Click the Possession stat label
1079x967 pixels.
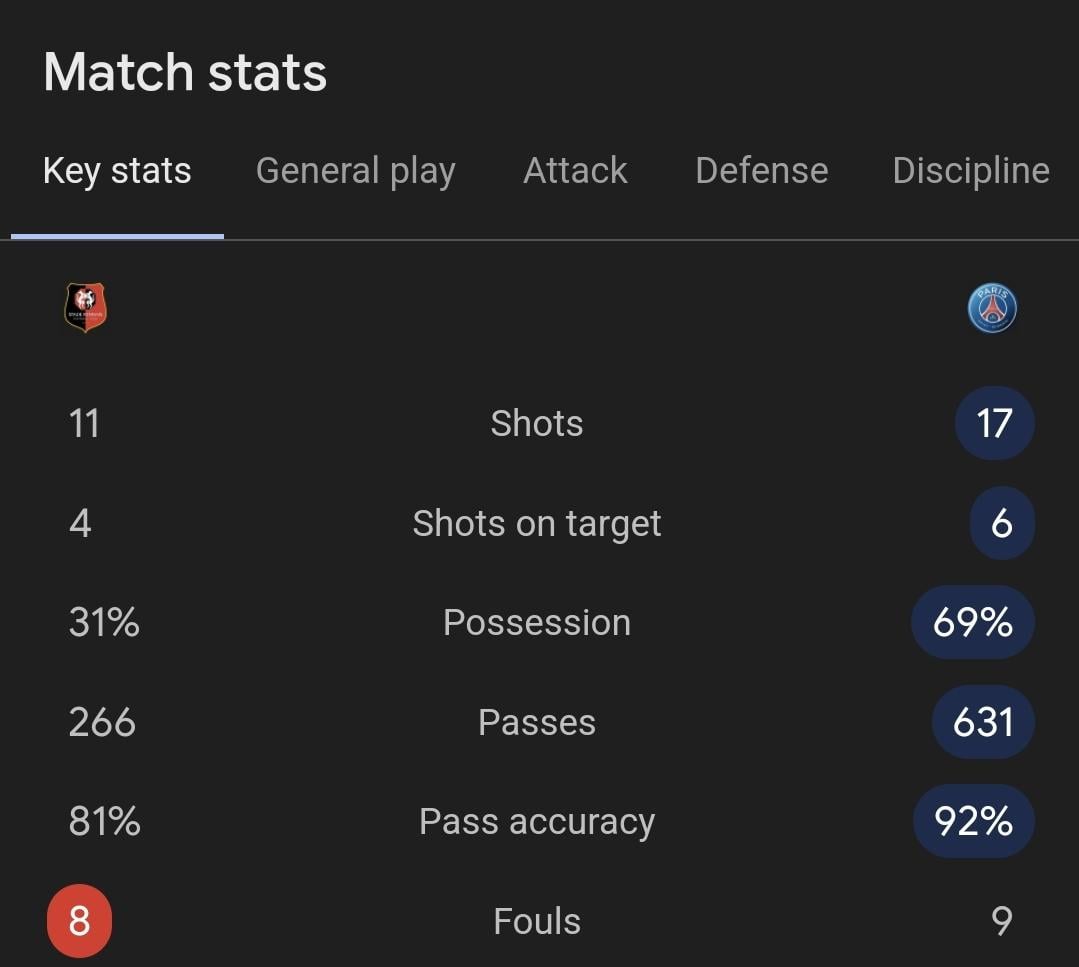tap(537, 622)
